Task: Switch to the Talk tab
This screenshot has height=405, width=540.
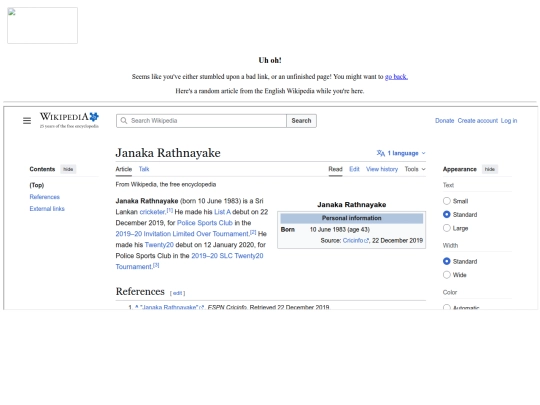Action: pos(144,169)
